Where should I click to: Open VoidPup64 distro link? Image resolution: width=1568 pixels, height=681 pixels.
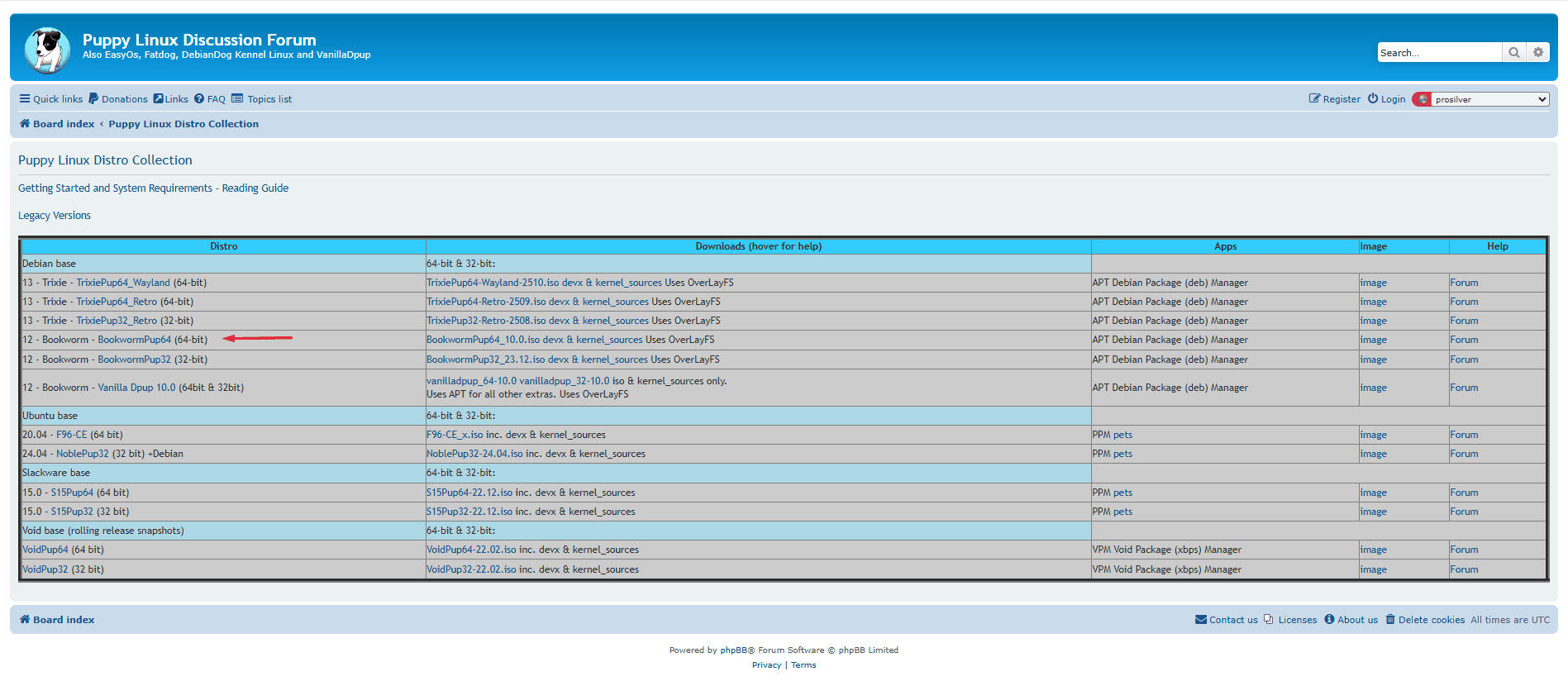tap(45, 550)
